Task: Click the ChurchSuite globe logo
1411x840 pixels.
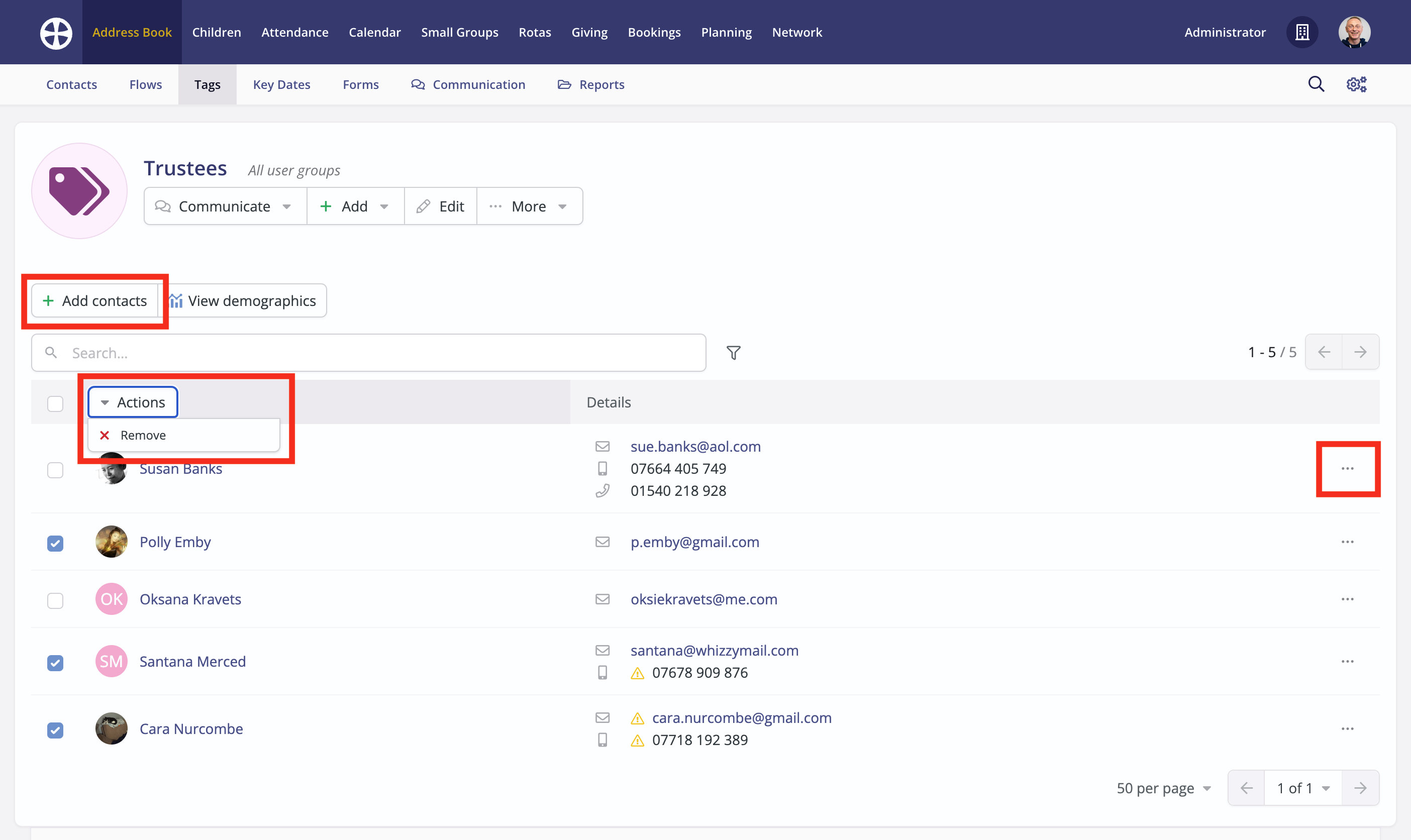Action: click(56, 33)
